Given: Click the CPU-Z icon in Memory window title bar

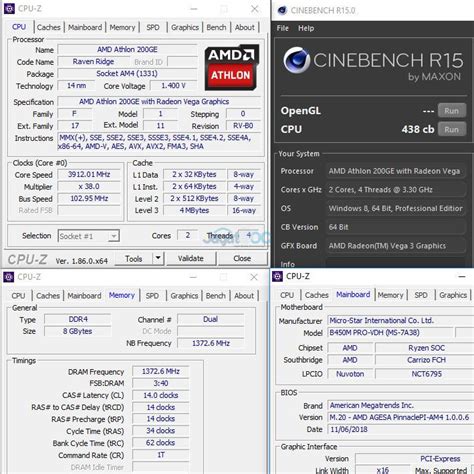Looking at the screenshot, I should (x=9, y=277).
